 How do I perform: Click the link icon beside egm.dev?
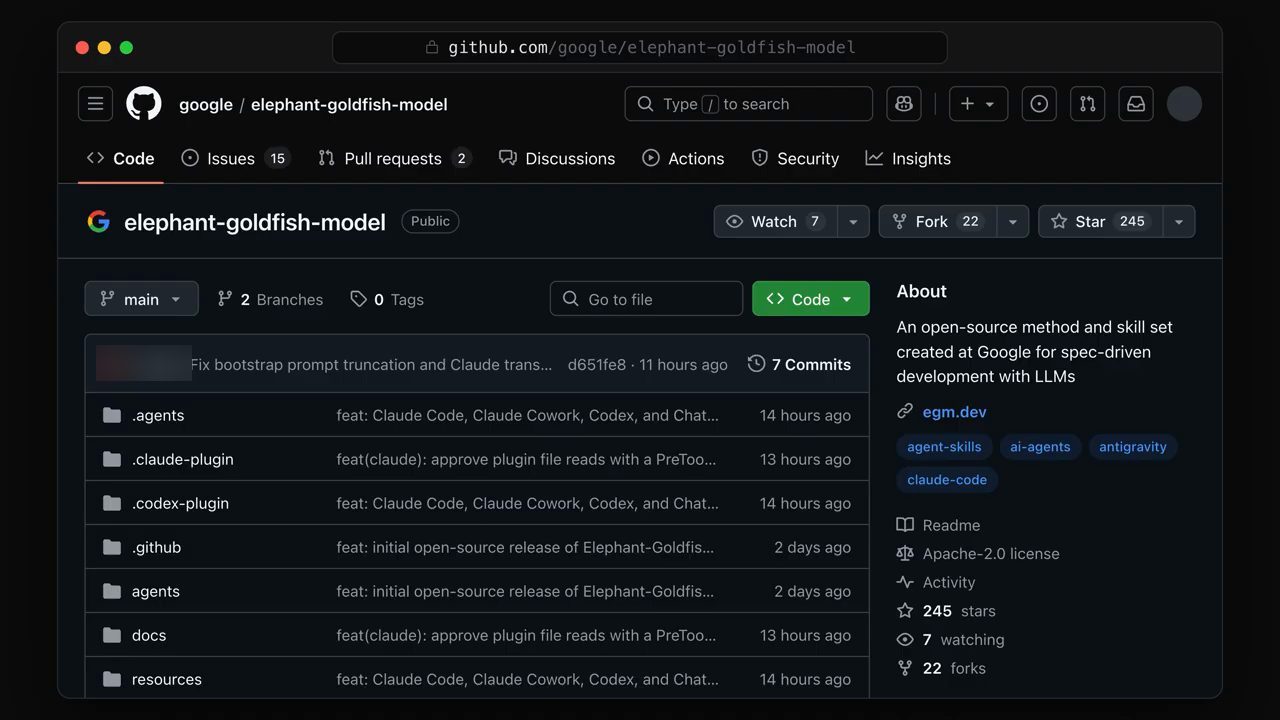pyautogui.click(x=905, y=411)
